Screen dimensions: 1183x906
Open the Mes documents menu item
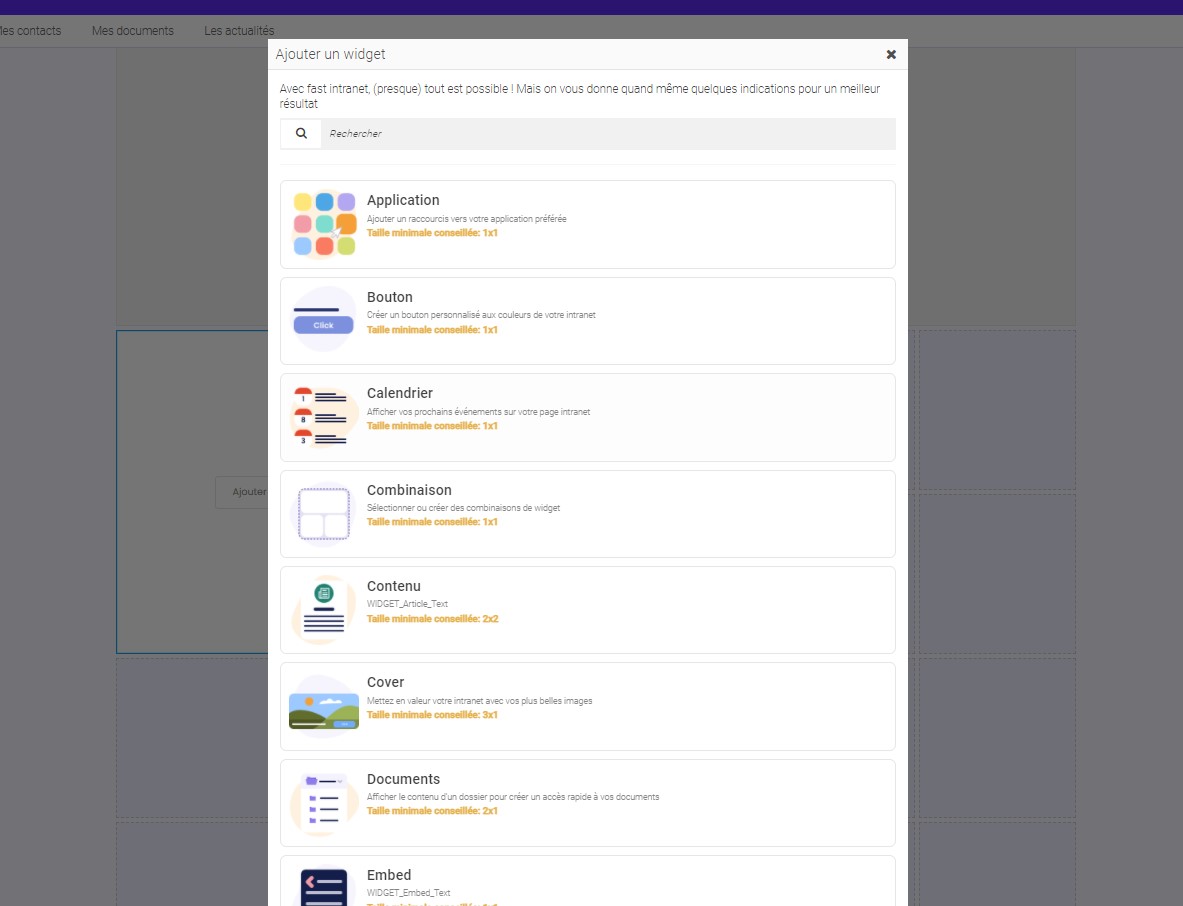point(132,31)
